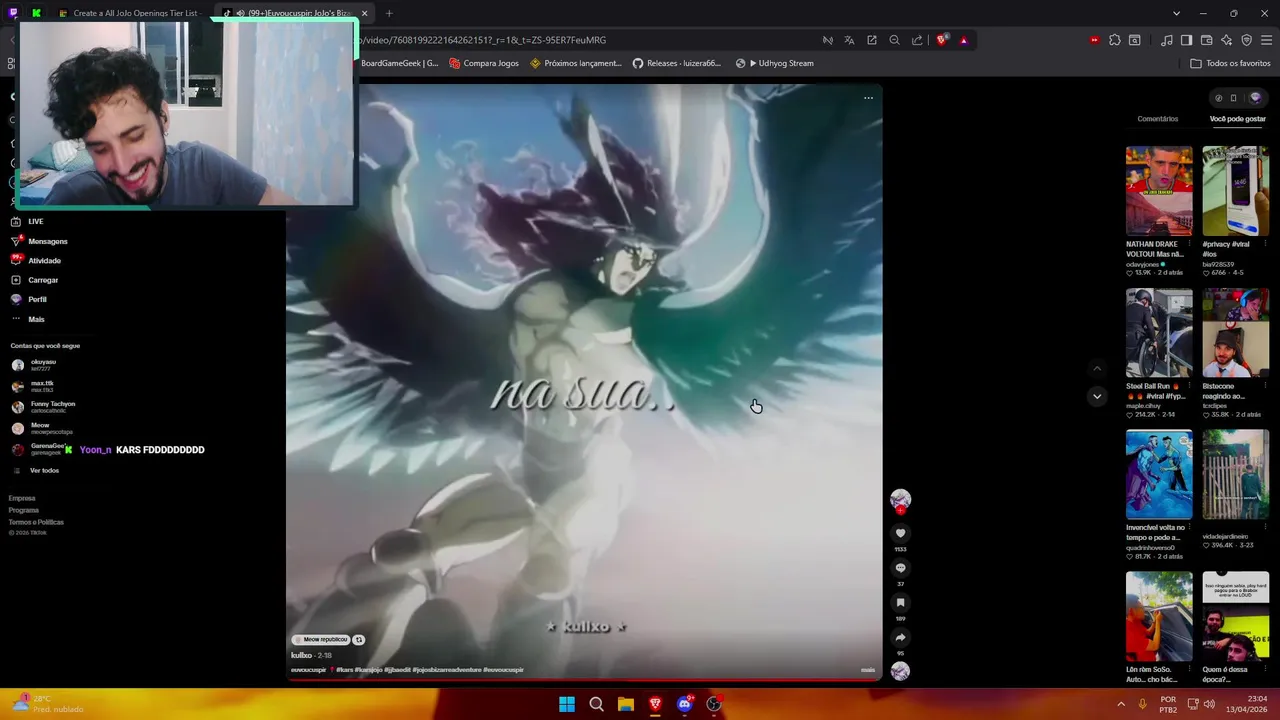Open Discord from the taskbar
The image size is (1280, 720).
[x=685, y=704]
